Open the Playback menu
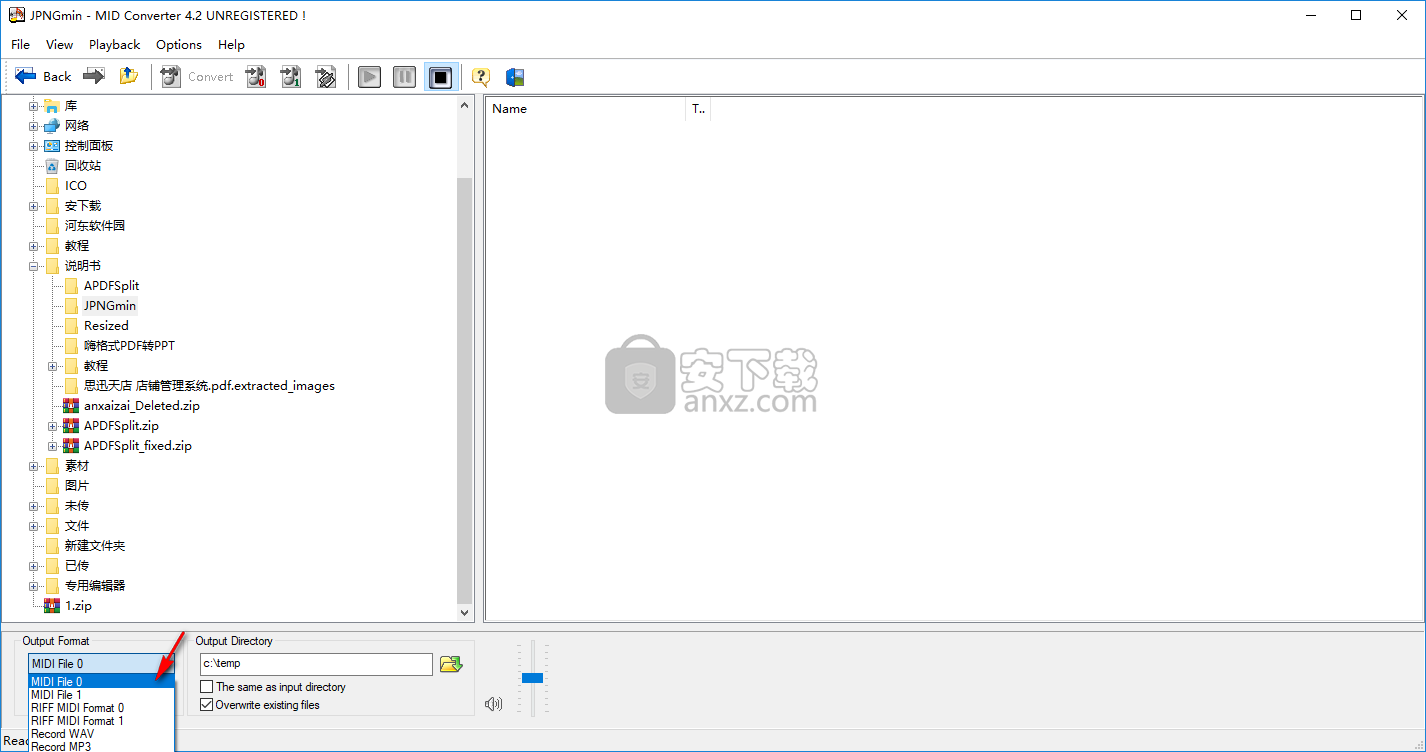This screenshot has height=752, width=1426. click(114, 44)
